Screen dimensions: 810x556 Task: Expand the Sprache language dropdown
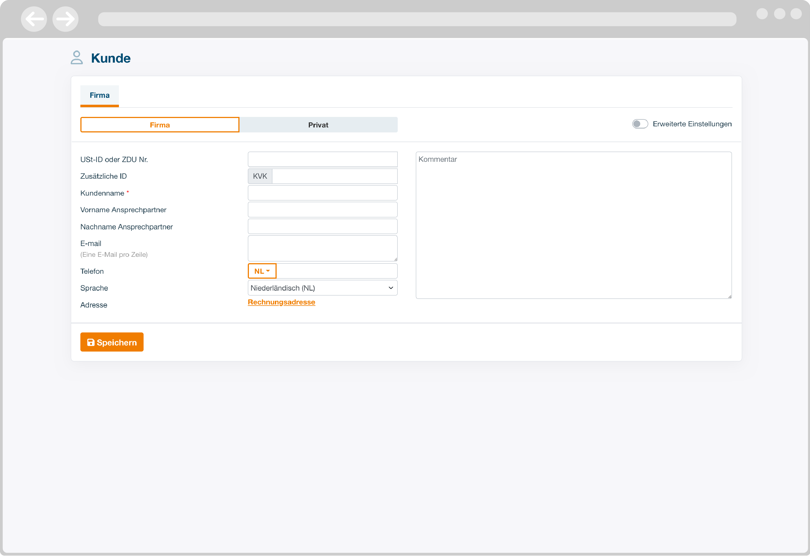click(x=322, y=288)
